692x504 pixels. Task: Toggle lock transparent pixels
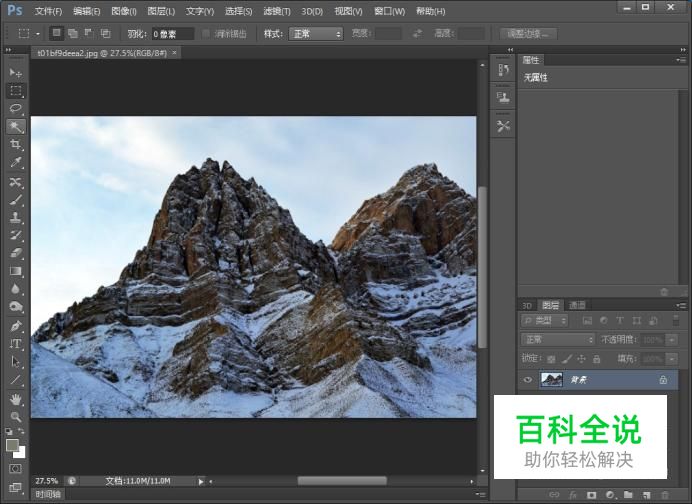click(551, 359)
